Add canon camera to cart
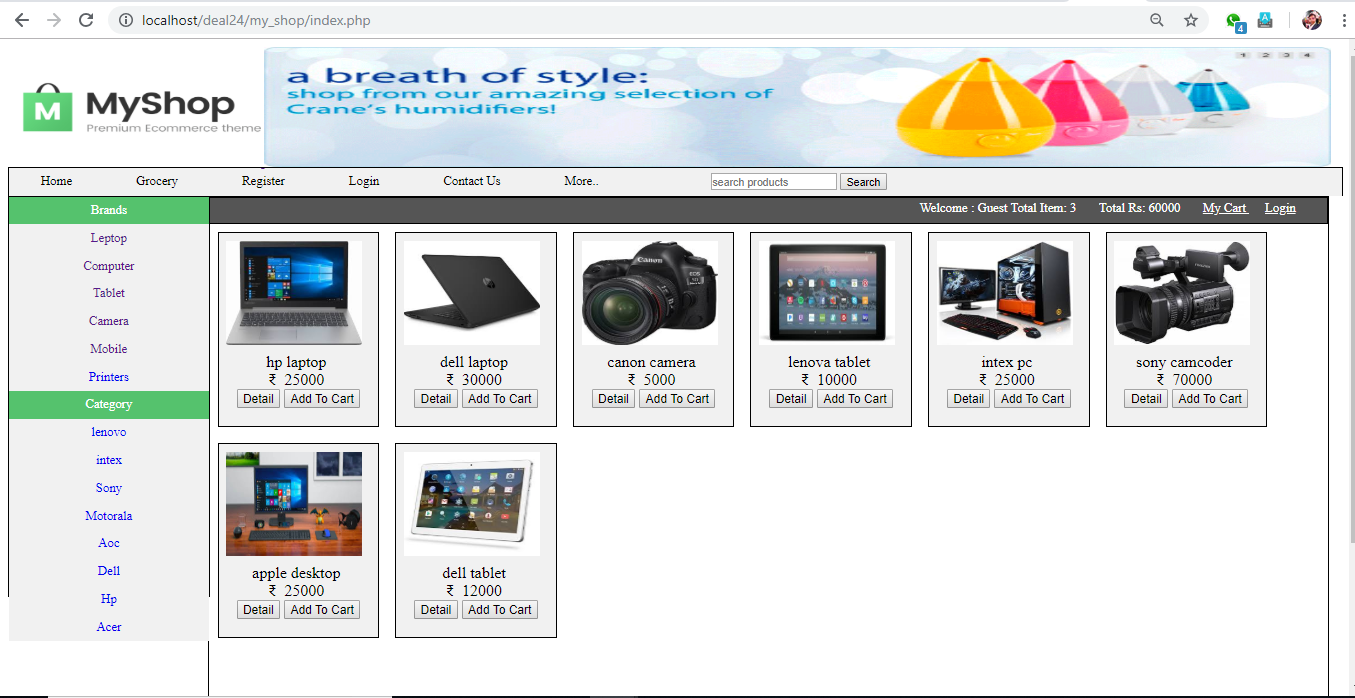 point(677,398)
